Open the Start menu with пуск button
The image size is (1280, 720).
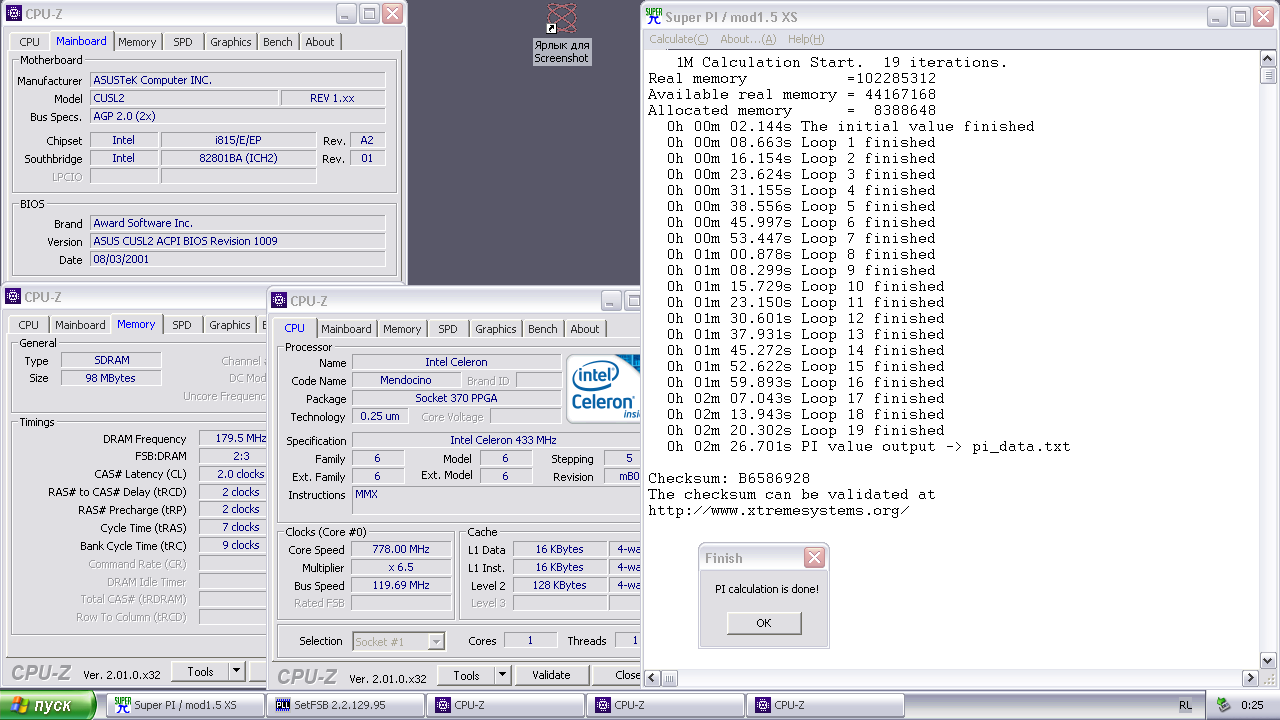coord(50,705)
